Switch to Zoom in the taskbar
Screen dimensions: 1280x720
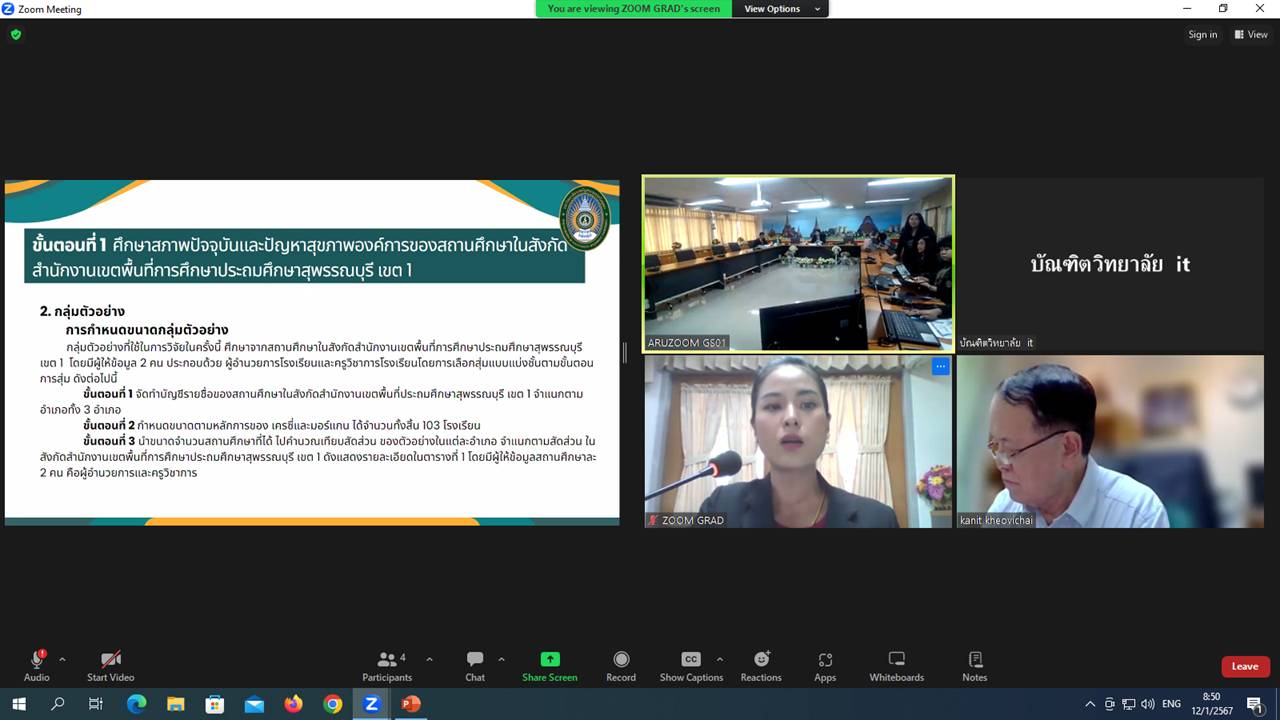(x=372, y=704)
